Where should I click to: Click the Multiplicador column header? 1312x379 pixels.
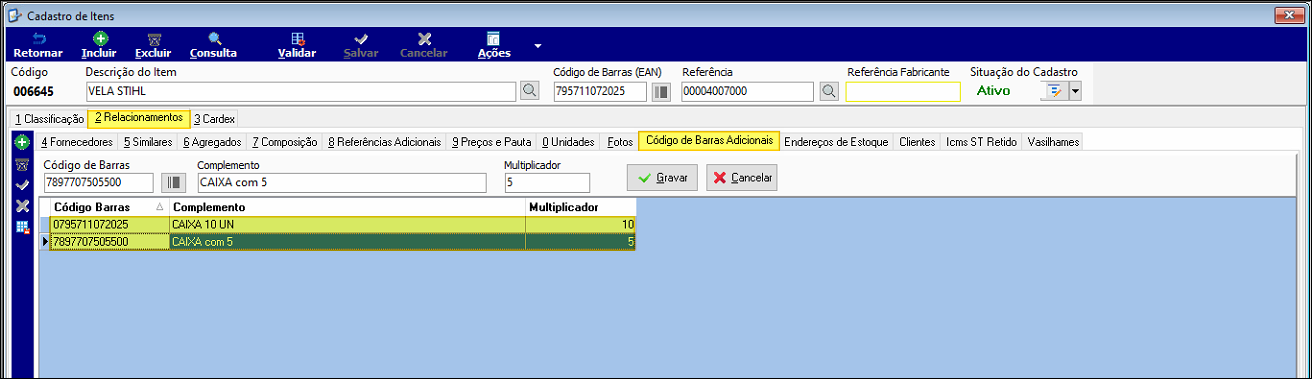pyautogui.click(x=580, y=207)
